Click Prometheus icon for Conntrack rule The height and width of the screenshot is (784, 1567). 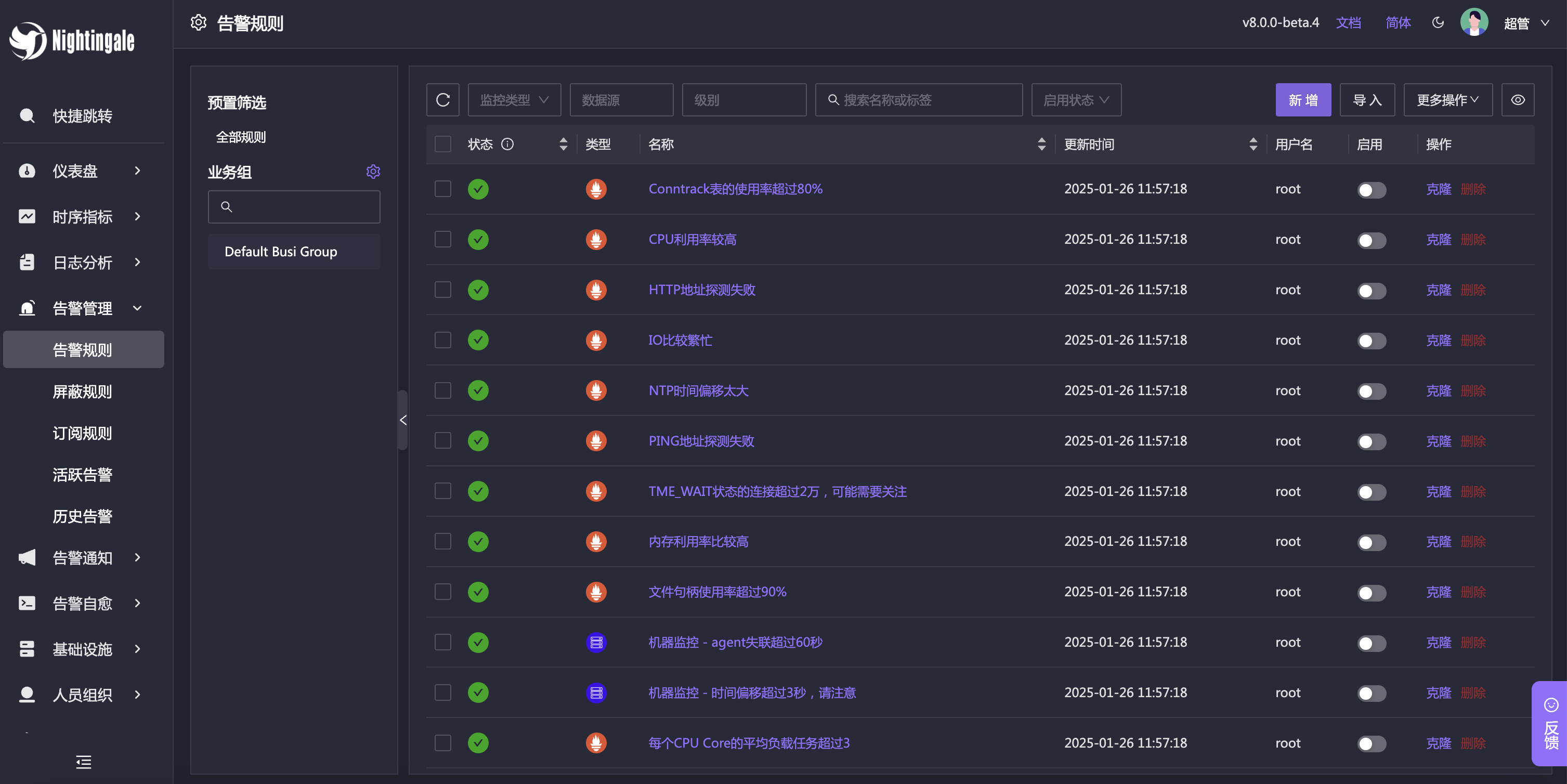(596, 189)
